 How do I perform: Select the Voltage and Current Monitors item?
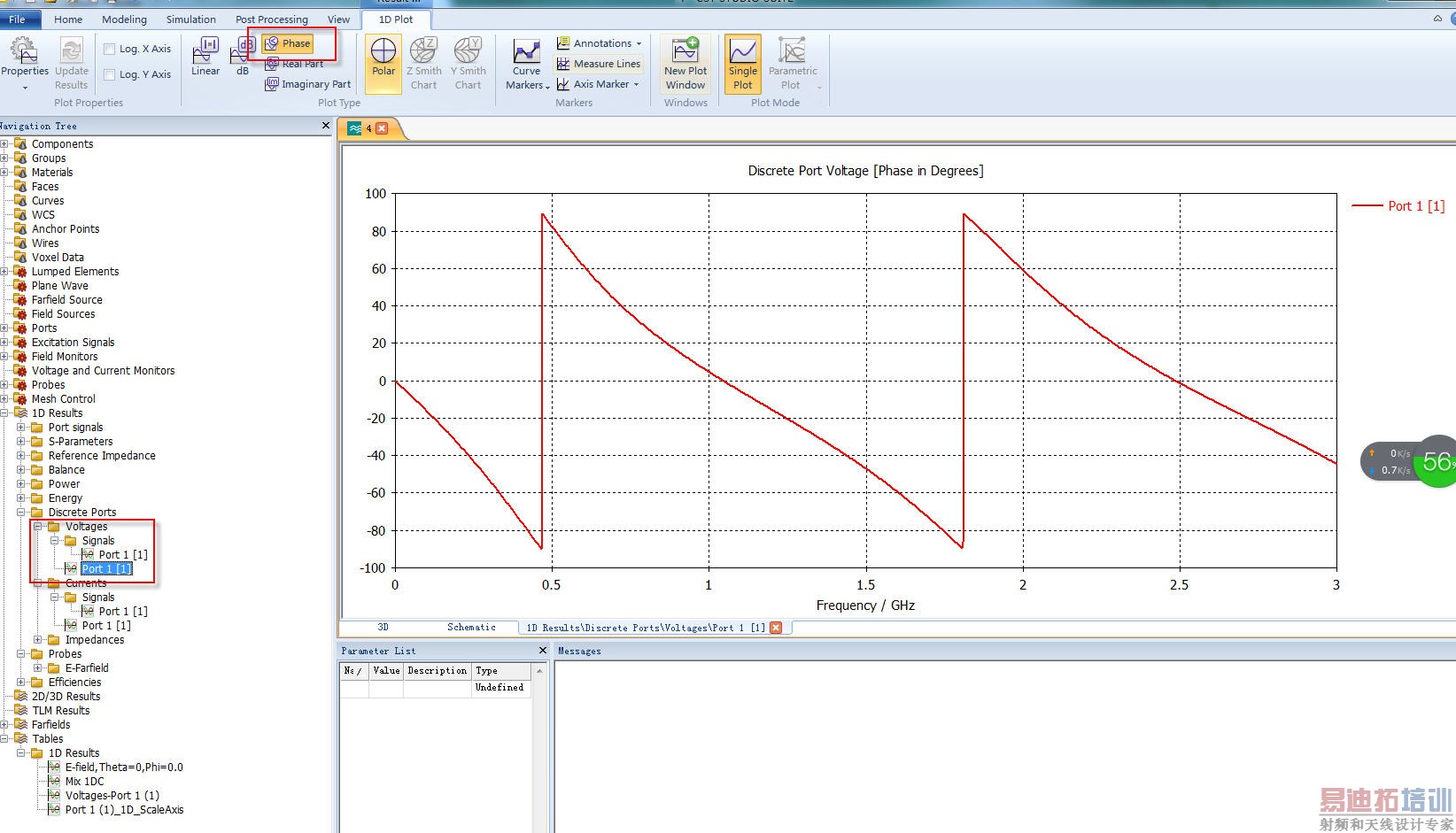[x=104, y=371]
